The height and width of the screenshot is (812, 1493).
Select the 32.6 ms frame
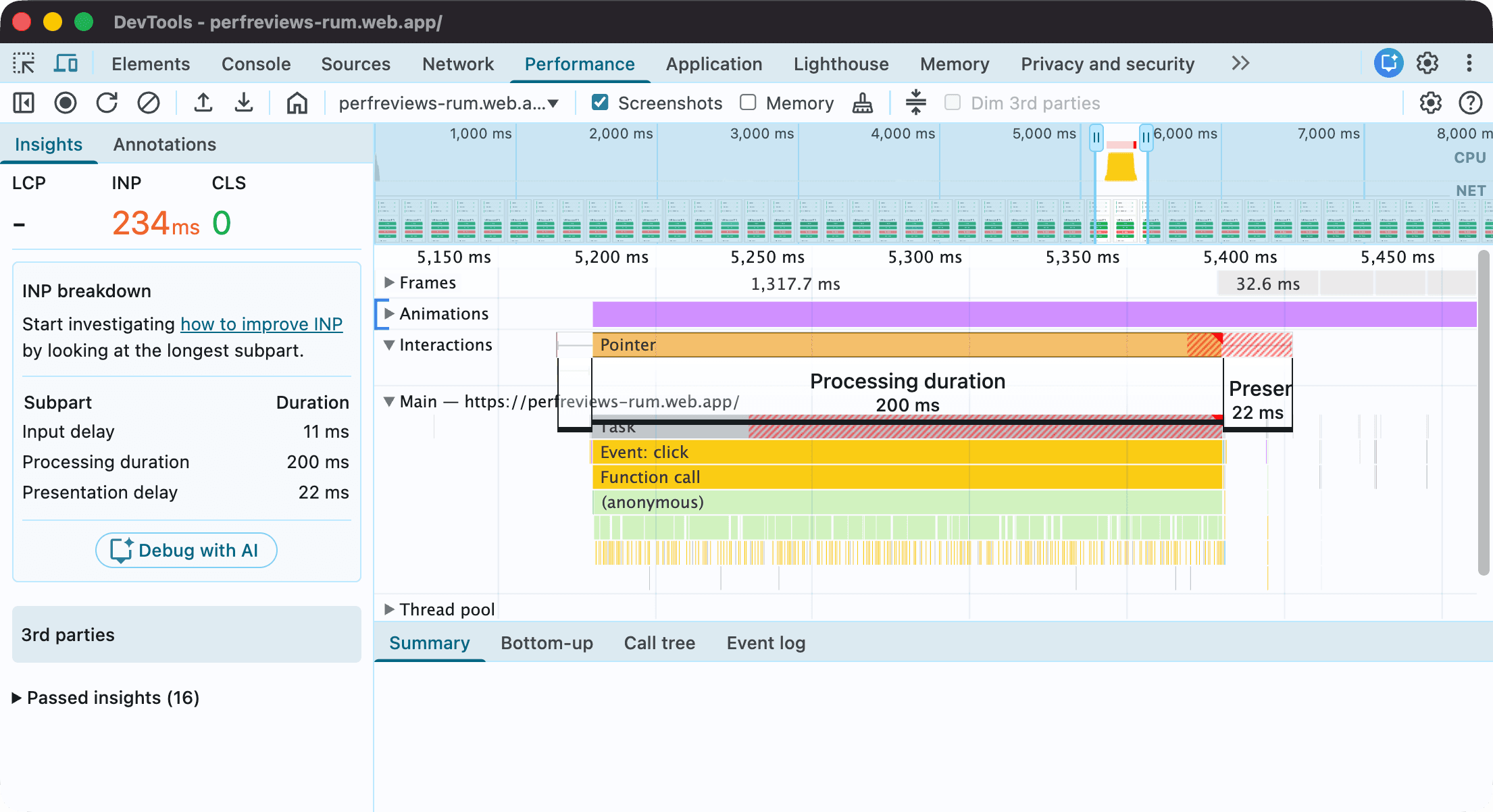(1268, 284)
